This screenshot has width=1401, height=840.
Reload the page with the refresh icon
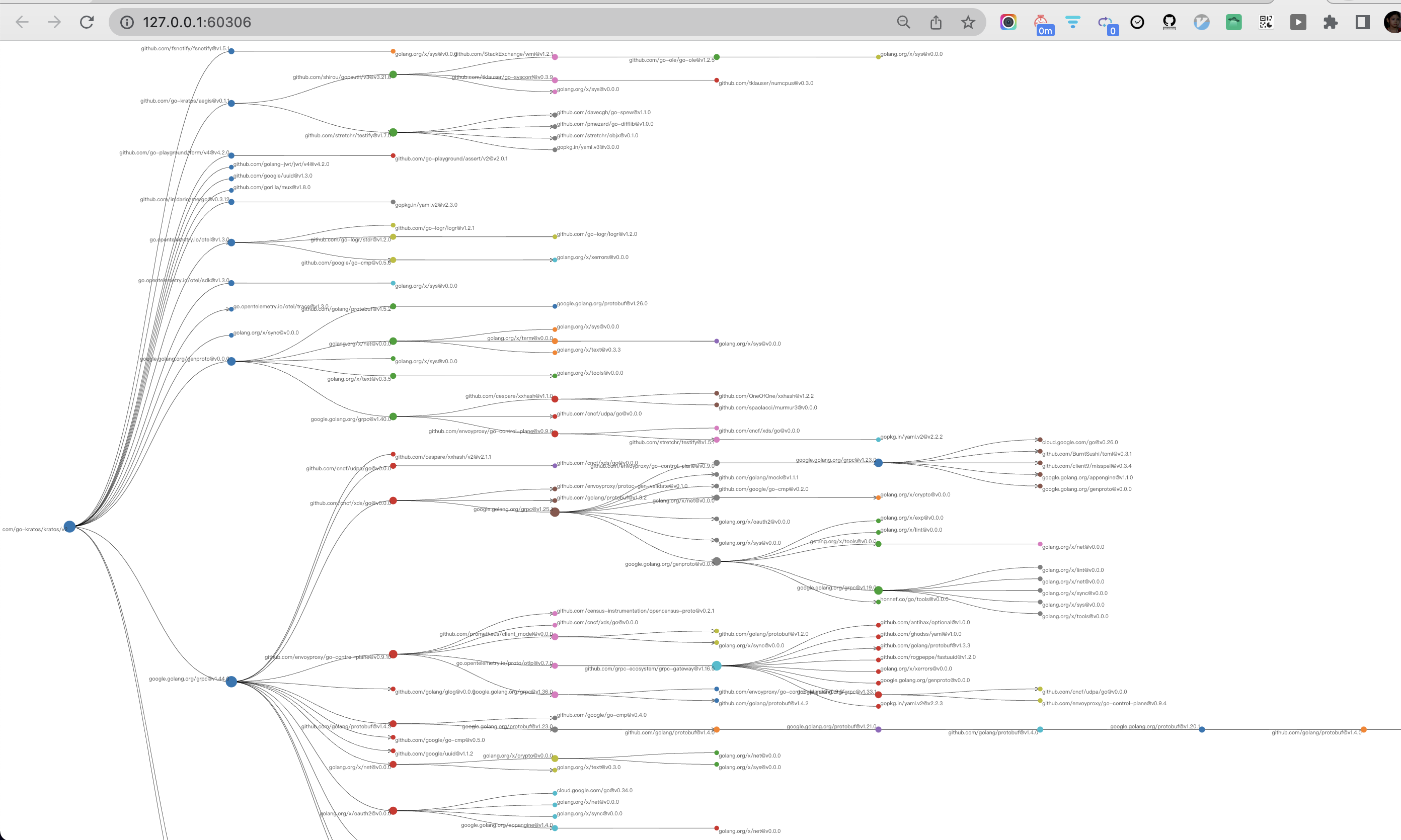click(87, 22)
